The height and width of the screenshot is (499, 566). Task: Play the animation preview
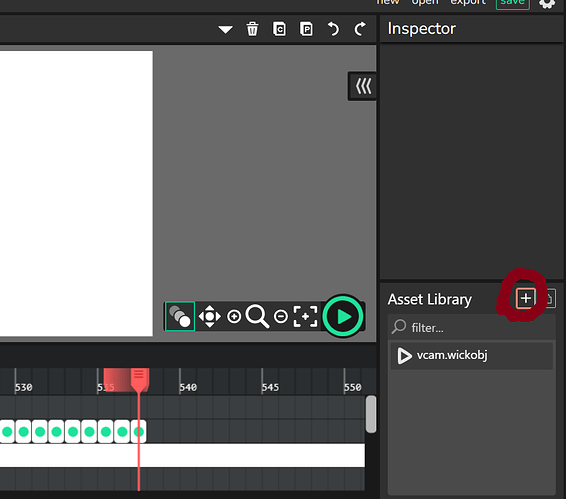(343, 316)
